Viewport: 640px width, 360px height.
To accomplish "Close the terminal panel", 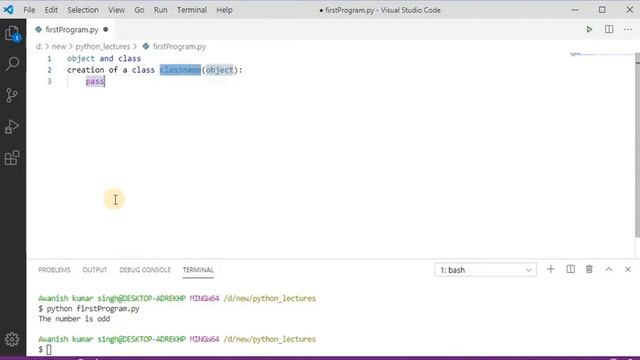I will click(x=628, y=269).
